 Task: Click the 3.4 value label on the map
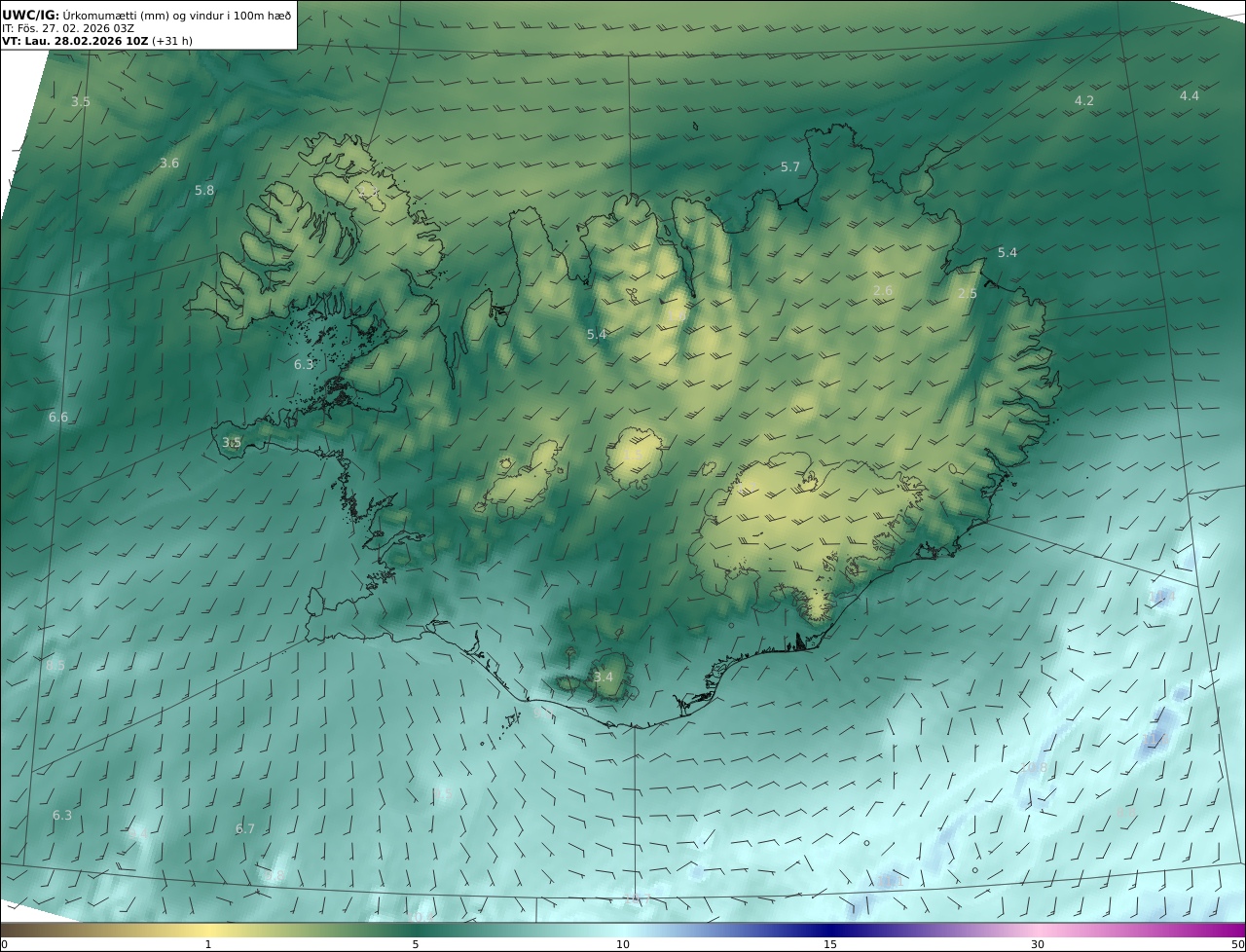(604, 677)
